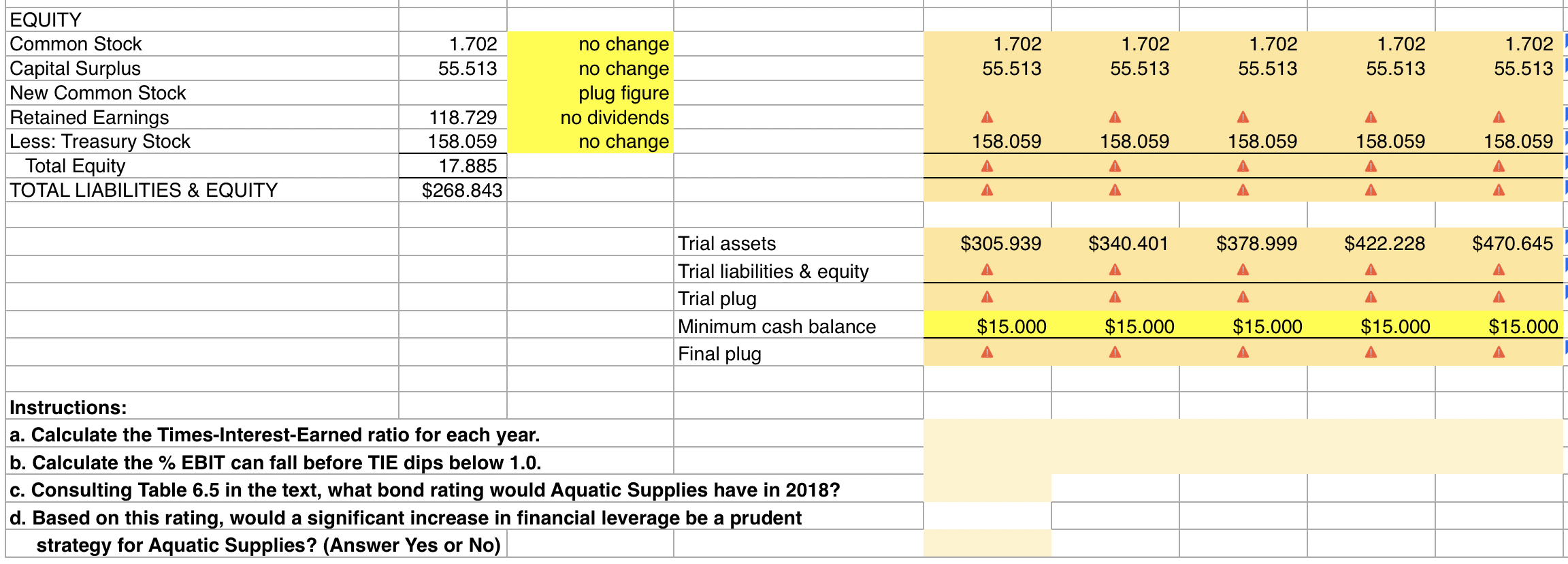Click the last warning icon in the Final plug row
The width and height of the screenshot is (1568, 564).
click(x=1499, y=352)
